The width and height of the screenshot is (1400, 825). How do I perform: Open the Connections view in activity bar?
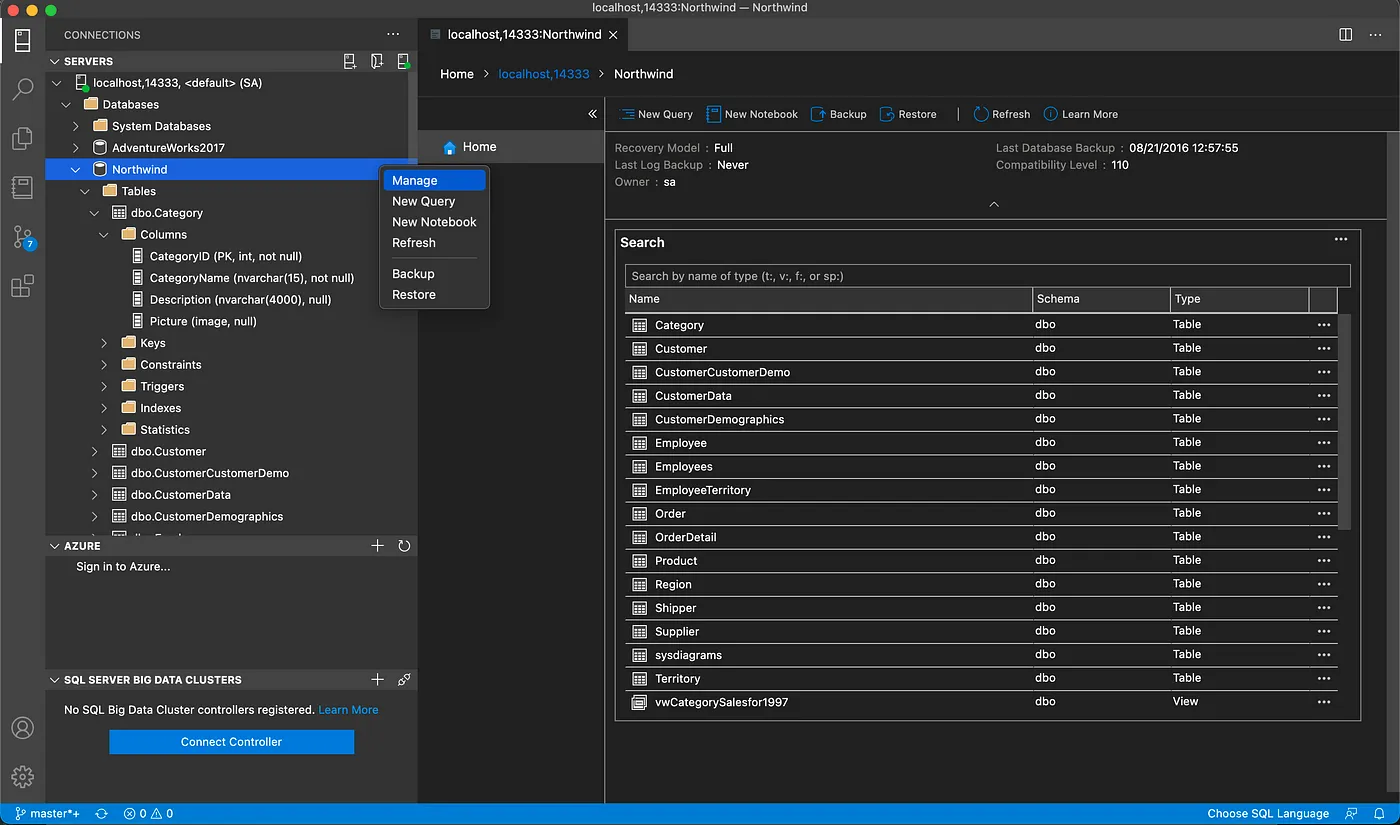[x=22, y=41]
